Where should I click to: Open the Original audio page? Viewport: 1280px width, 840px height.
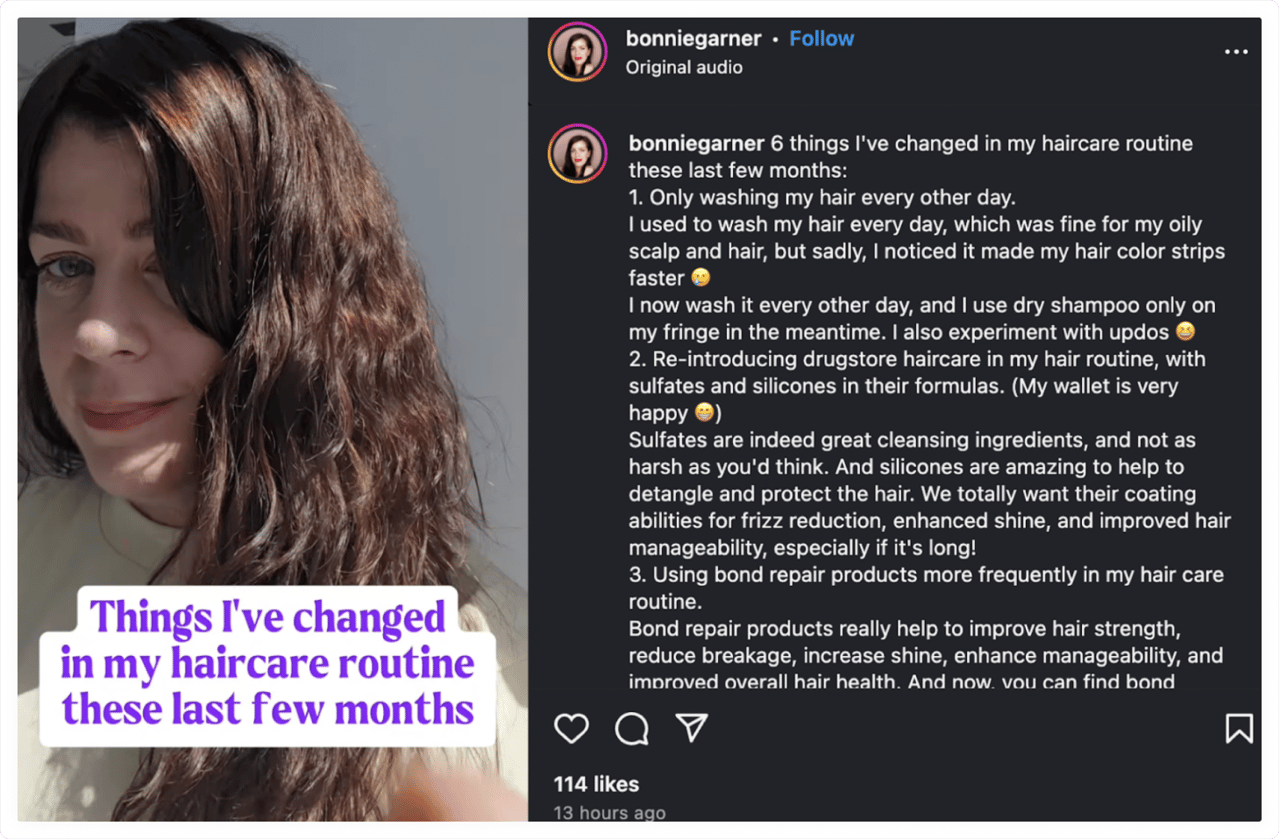pyautogui.click(x=684, y=68)
